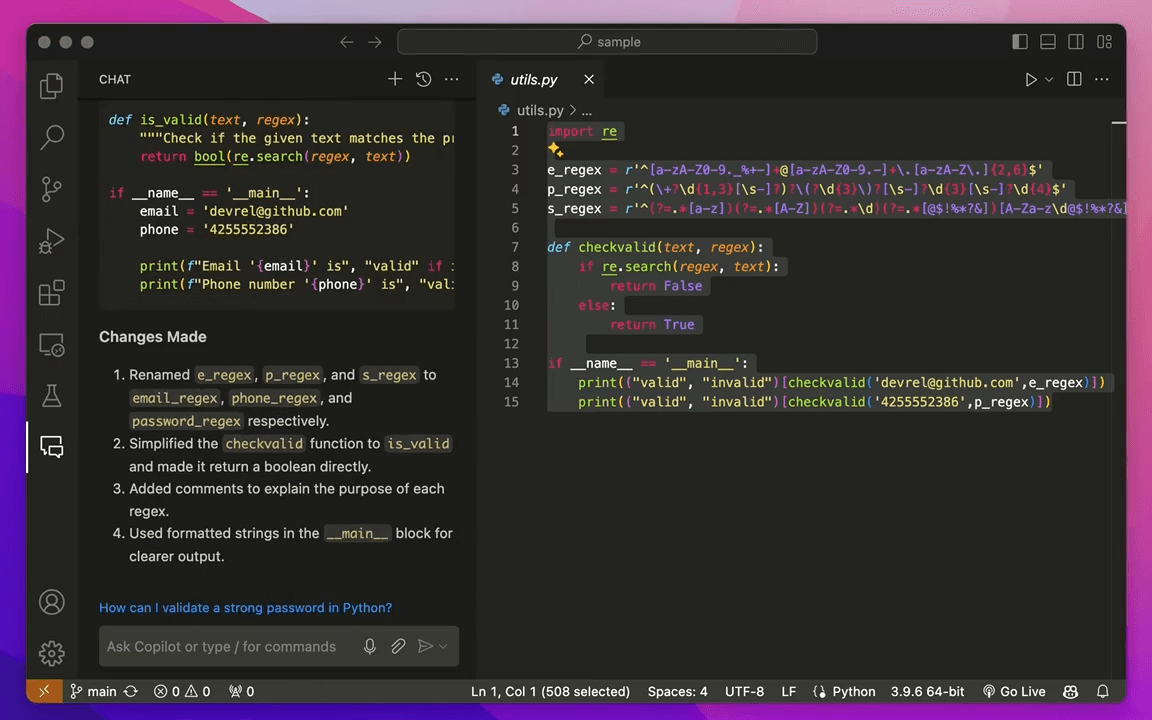Click the email_regex code label
This screenshot has width=1152, height=720.
[x=175, y=398]
